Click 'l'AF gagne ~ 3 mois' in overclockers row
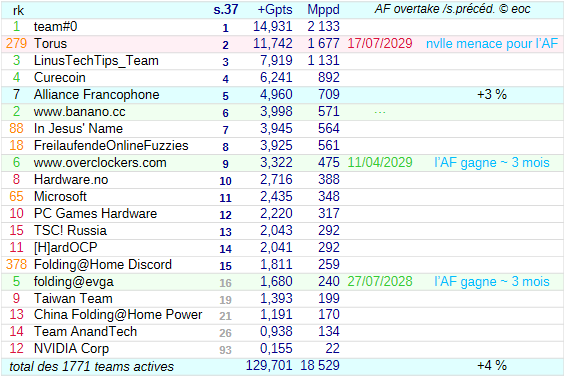 [x=492, y=163]
